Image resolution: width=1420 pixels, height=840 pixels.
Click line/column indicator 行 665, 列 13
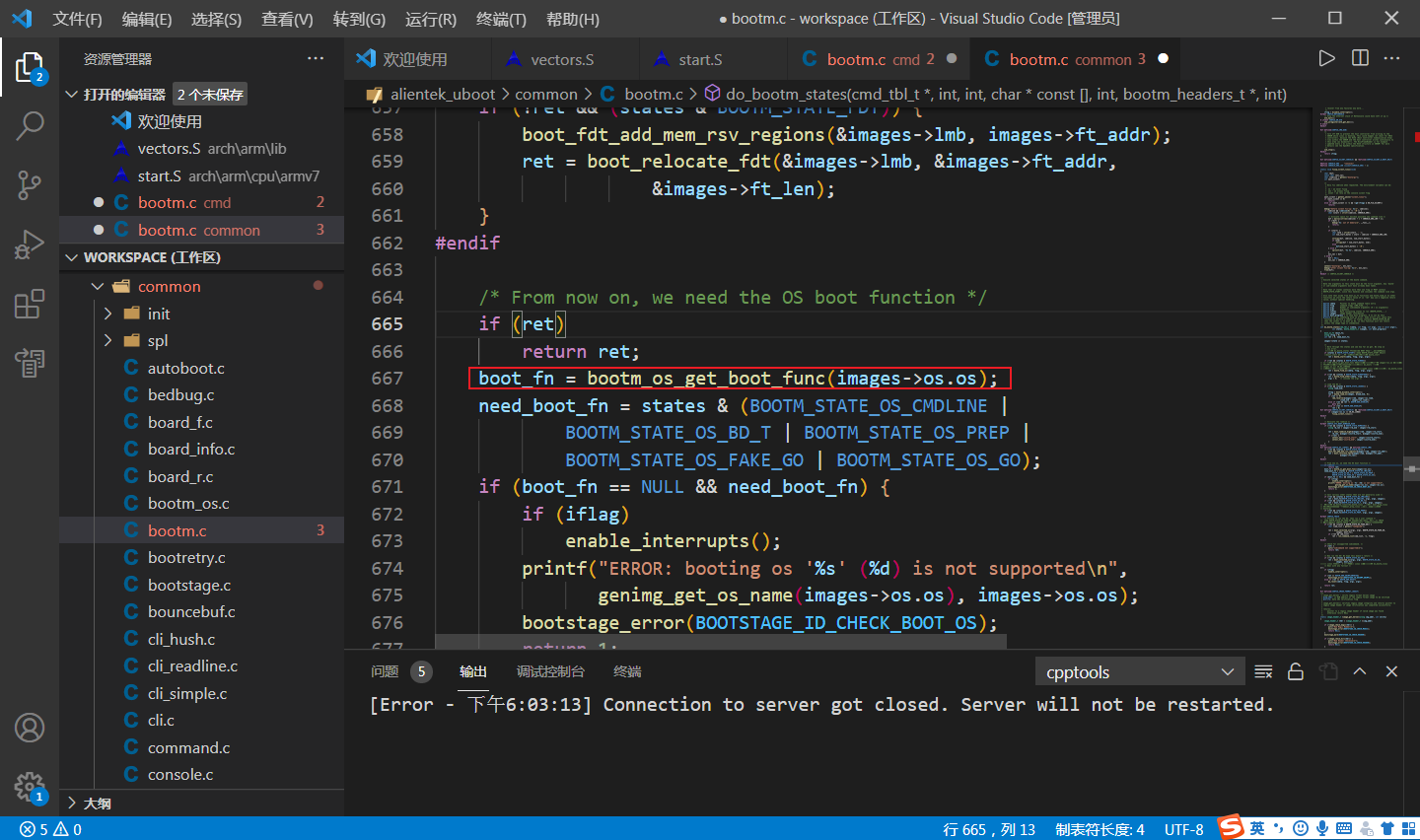[989, 829]
